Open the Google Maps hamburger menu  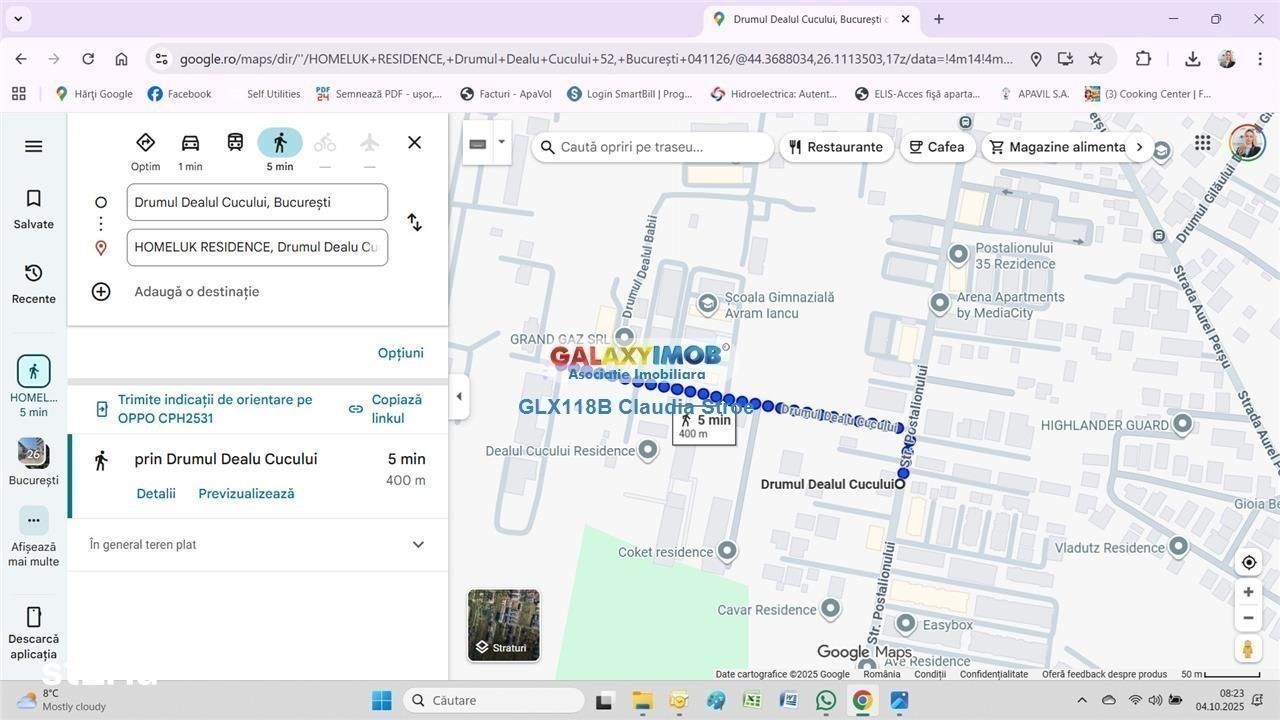coord(33,147)
